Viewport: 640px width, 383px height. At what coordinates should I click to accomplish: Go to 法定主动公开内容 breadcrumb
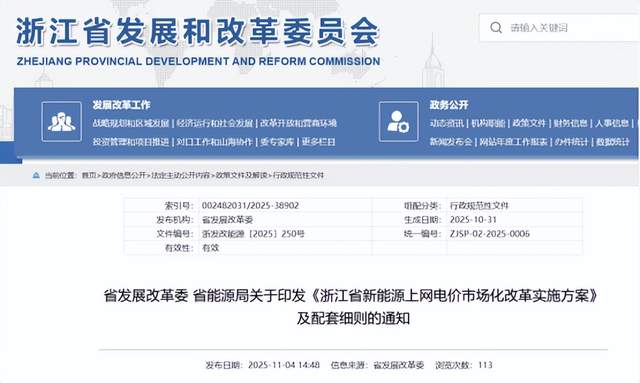point(180,175)
